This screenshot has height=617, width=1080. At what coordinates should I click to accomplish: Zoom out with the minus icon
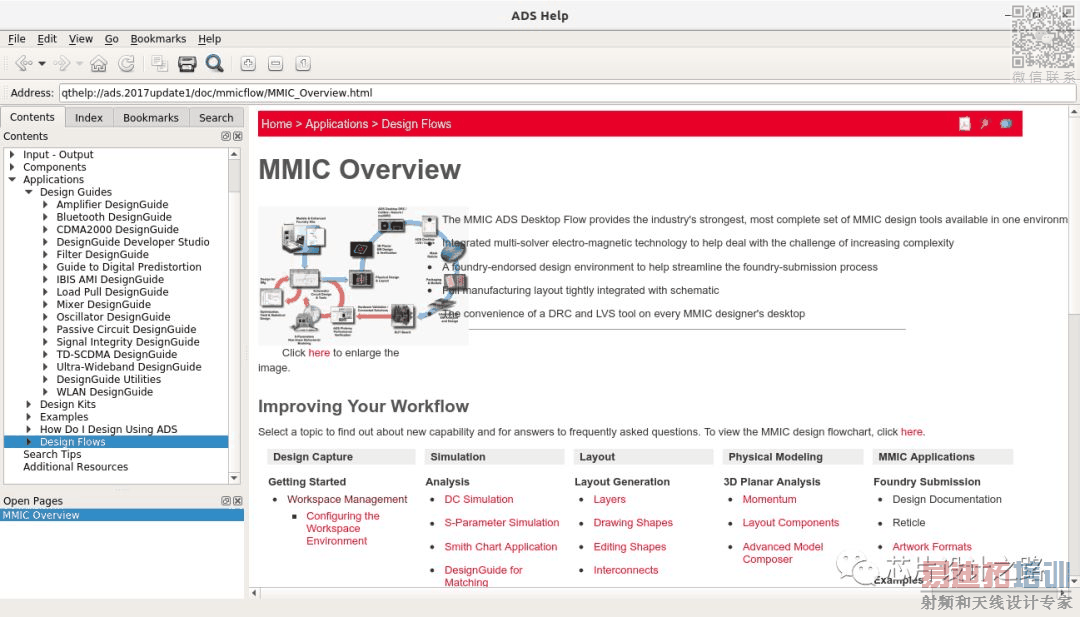click(276, 64)
